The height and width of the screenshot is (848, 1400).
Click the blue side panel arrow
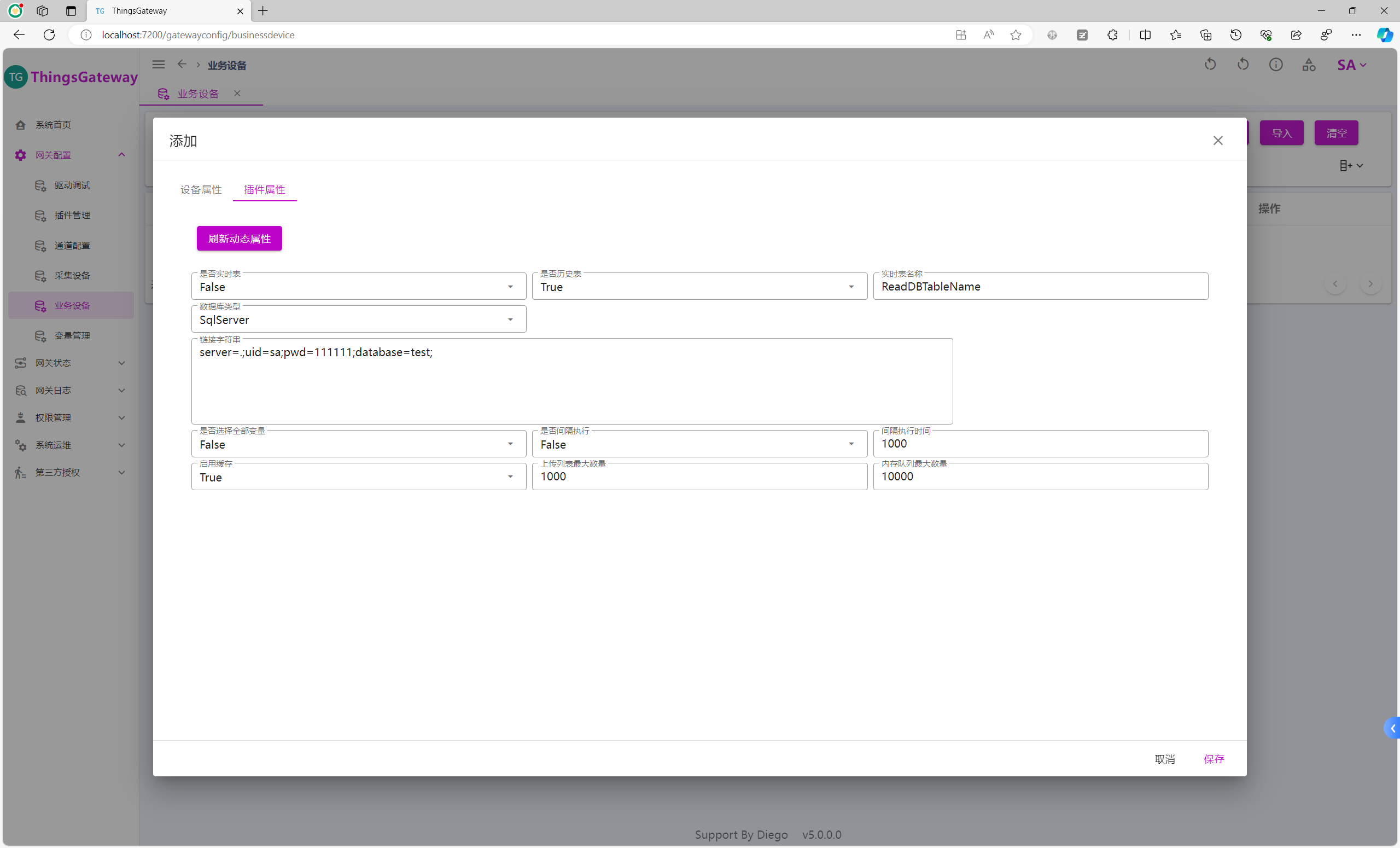1392,728
